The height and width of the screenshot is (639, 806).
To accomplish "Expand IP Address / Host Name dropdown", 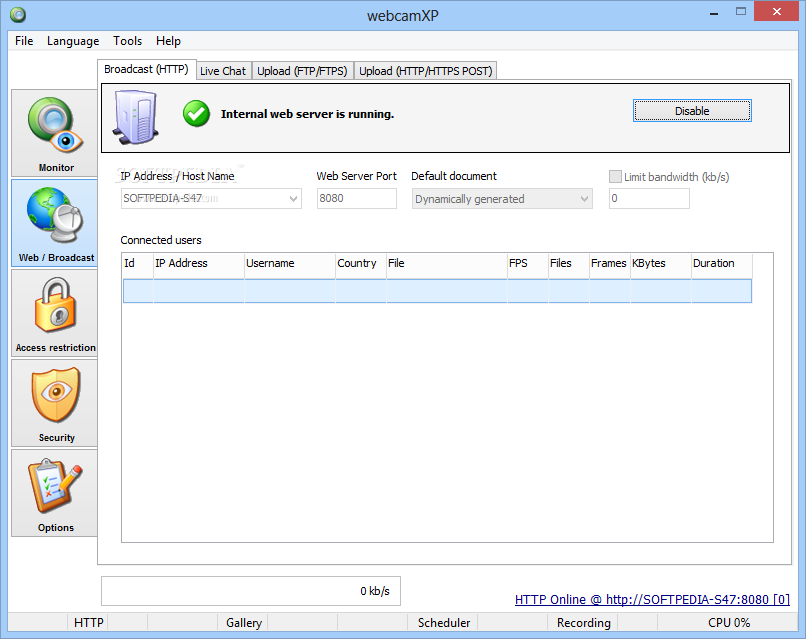I will 293,198.
